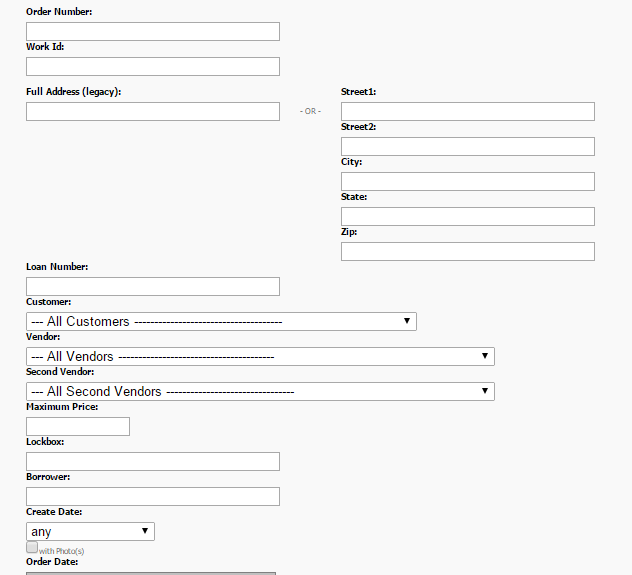Enable the with Photo(s) checkbox
This screenshot has width=632, height=575.
[x=32, y=547]
